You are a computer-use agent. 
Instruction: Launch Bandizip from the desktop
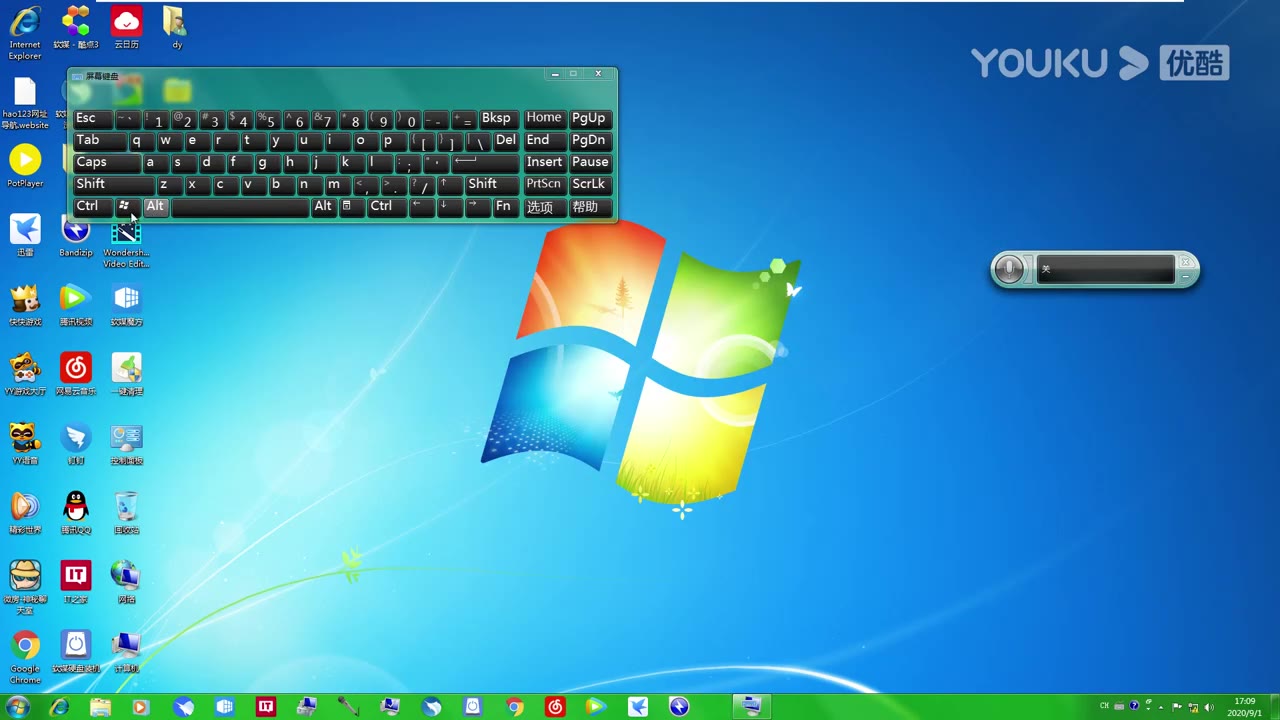(76, 231)
